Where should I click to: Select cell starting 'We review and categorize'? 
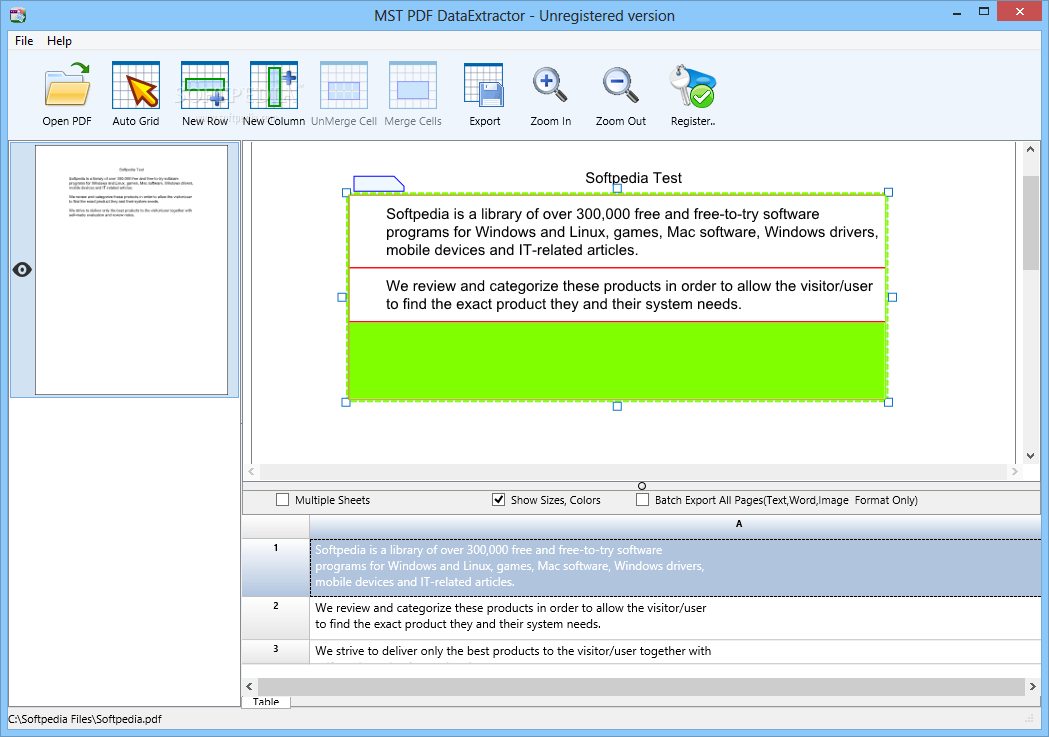click(x=675, y=618)
